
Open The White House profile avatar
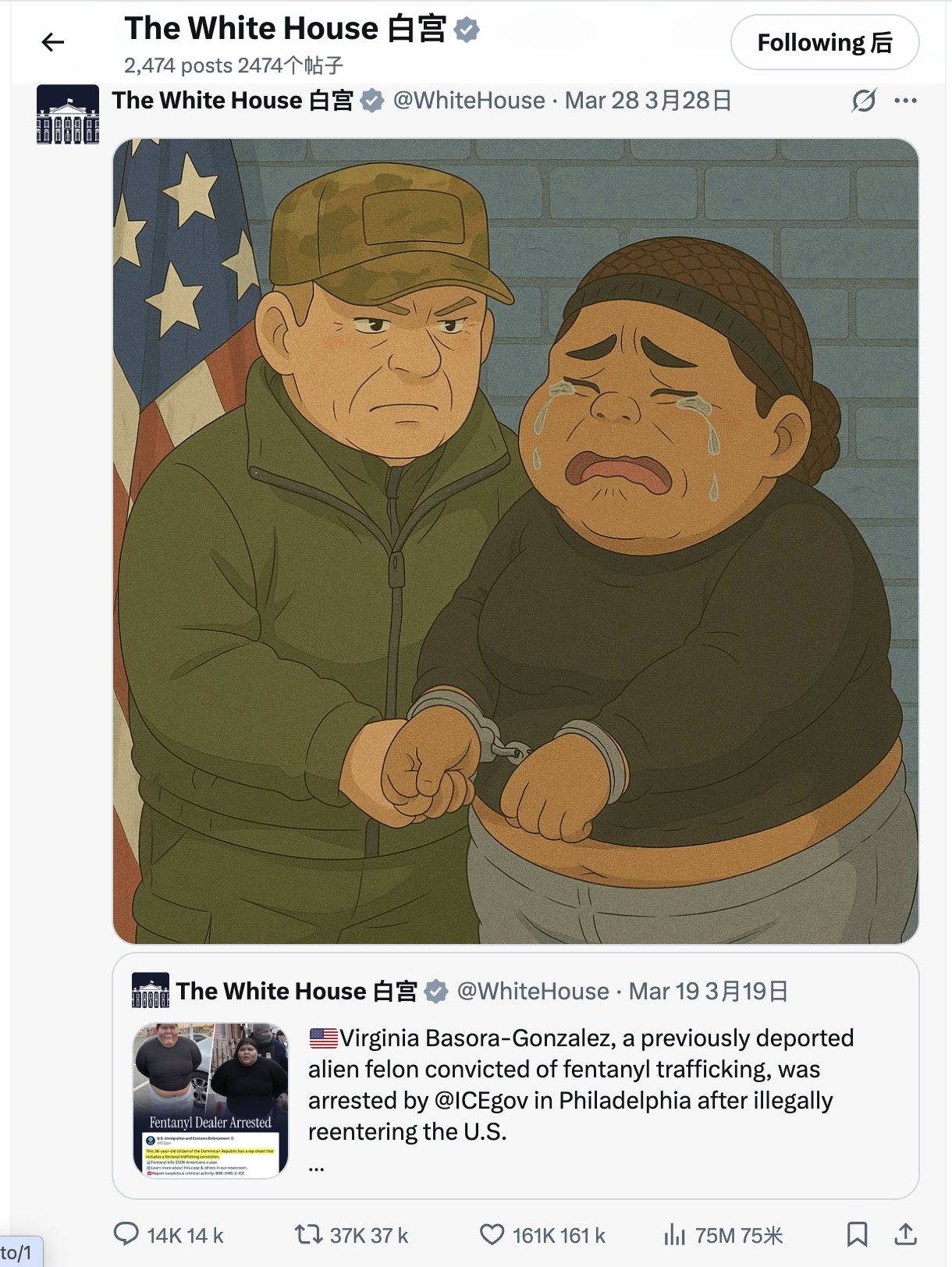click(x=68, y=115)
